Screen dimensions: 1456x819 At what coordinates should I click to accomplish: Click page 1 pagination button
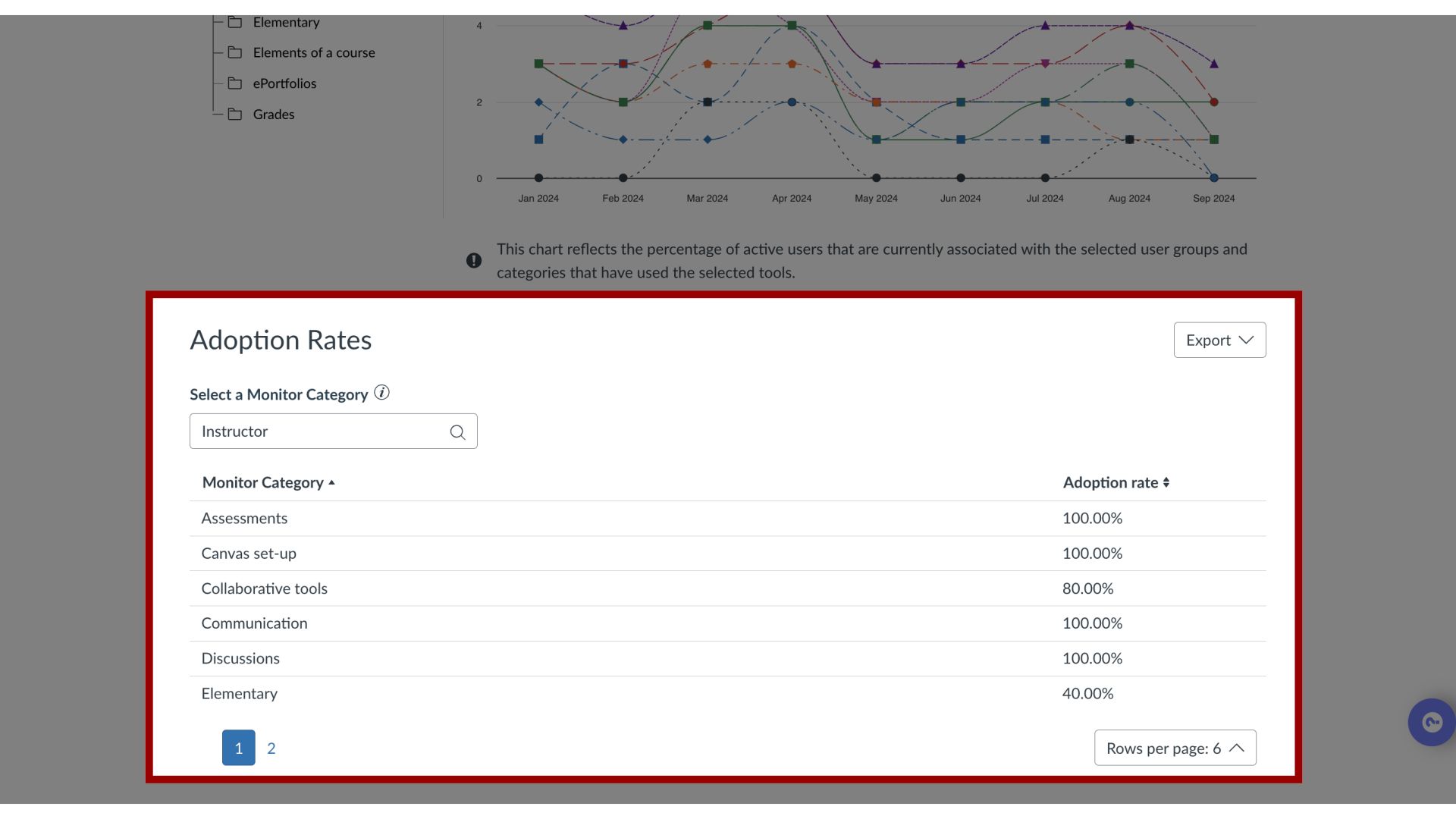[x=238, y=748]
